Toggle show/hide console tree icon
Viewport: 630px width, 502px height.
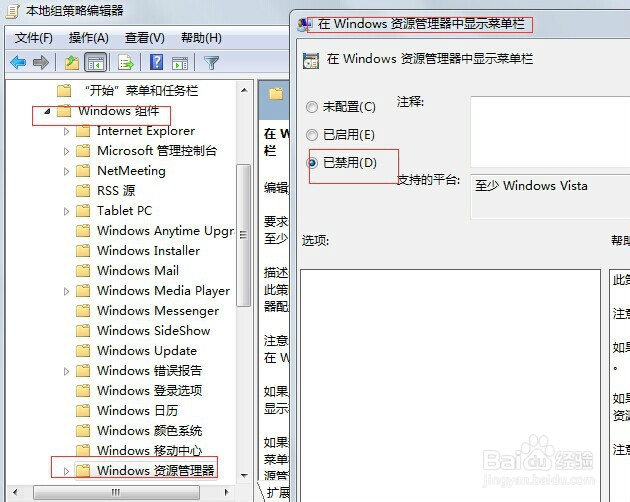96,63
